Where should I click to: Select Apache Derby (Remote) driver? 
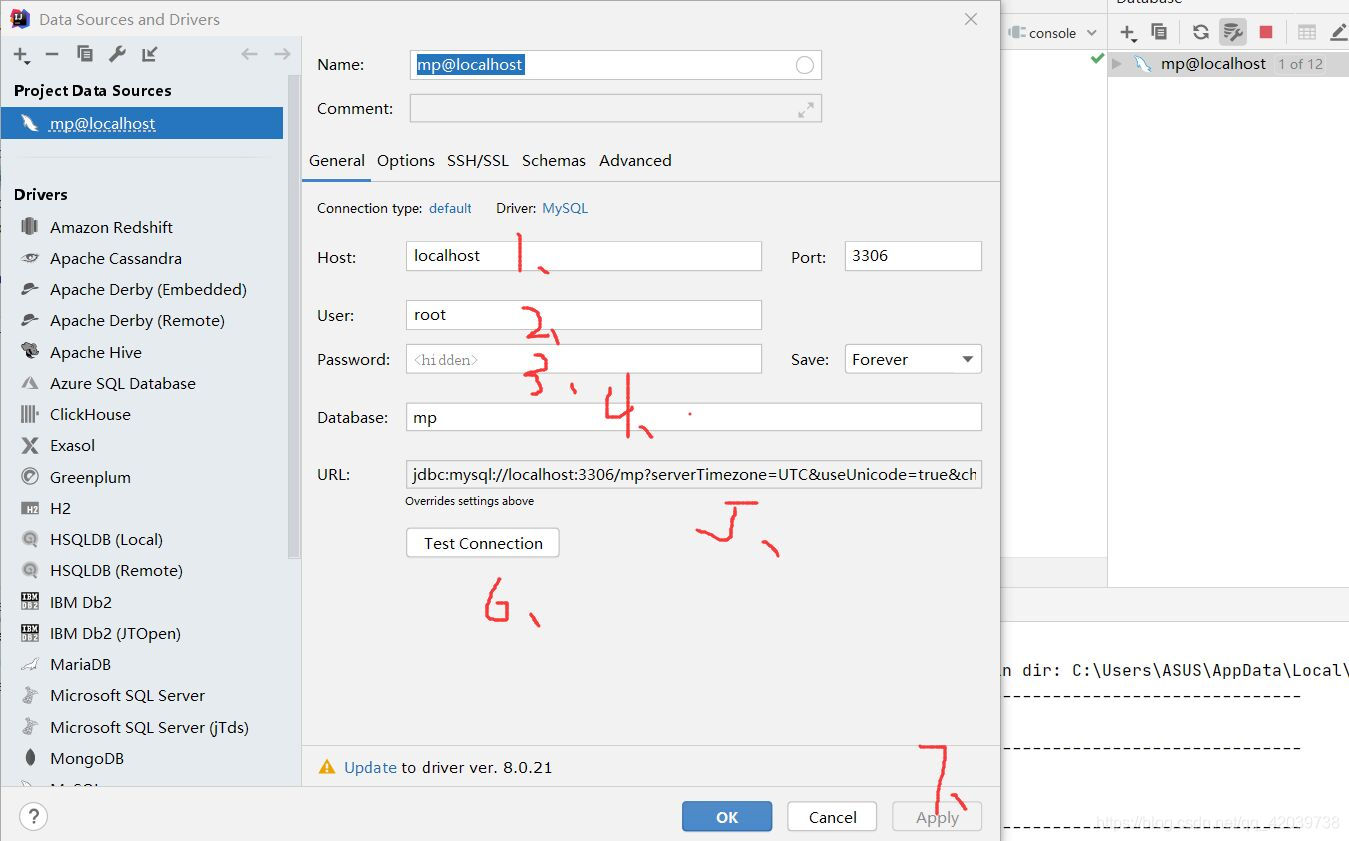137,320
